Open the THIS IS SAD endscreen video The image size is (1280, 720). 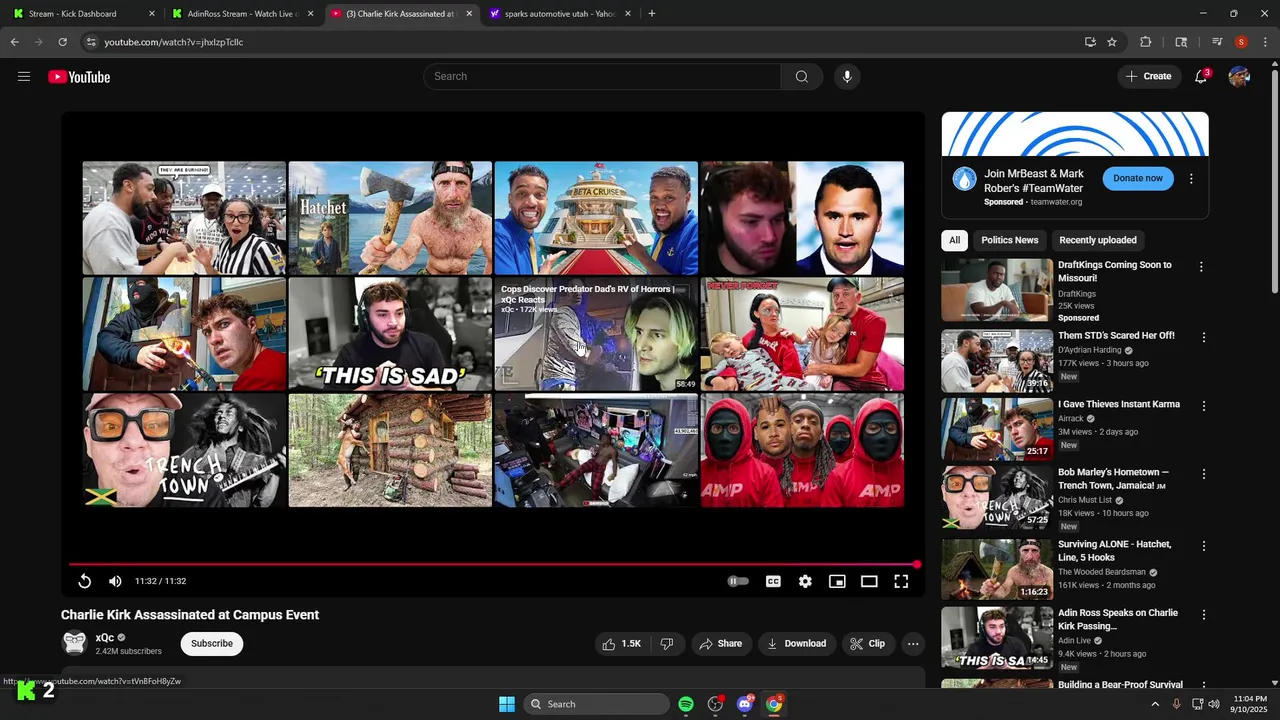coord(390,334)
